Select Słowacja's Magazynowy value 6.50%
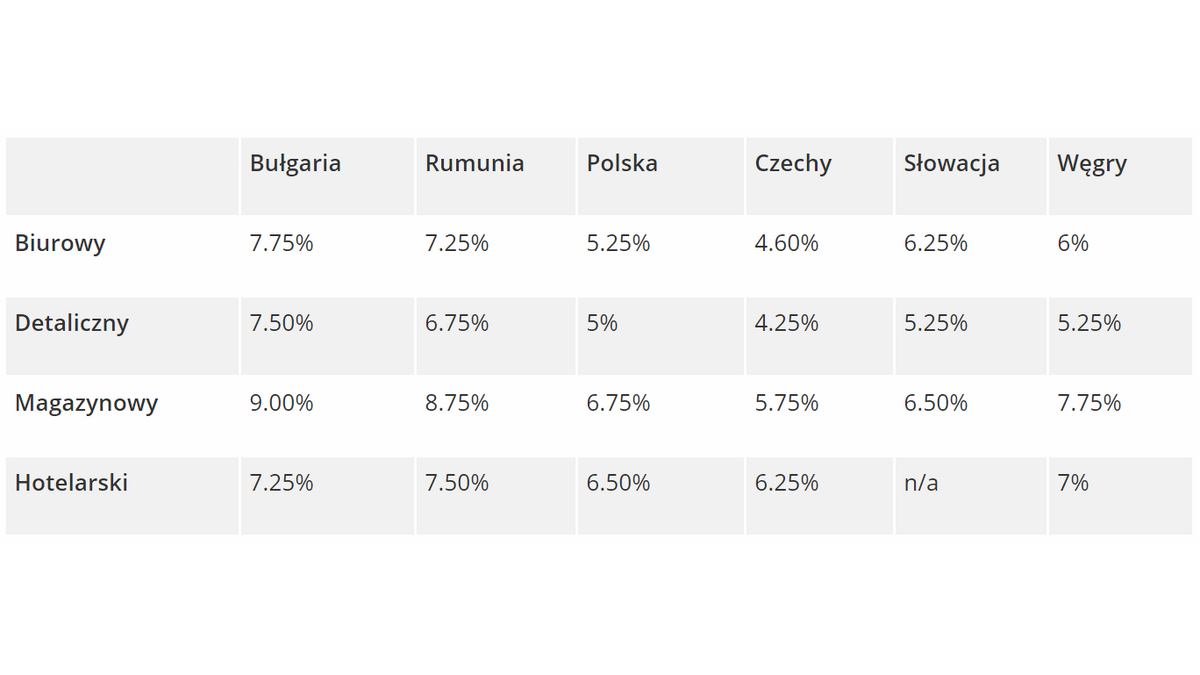This screenshot has width=1200, height=675. coord(935,404)
